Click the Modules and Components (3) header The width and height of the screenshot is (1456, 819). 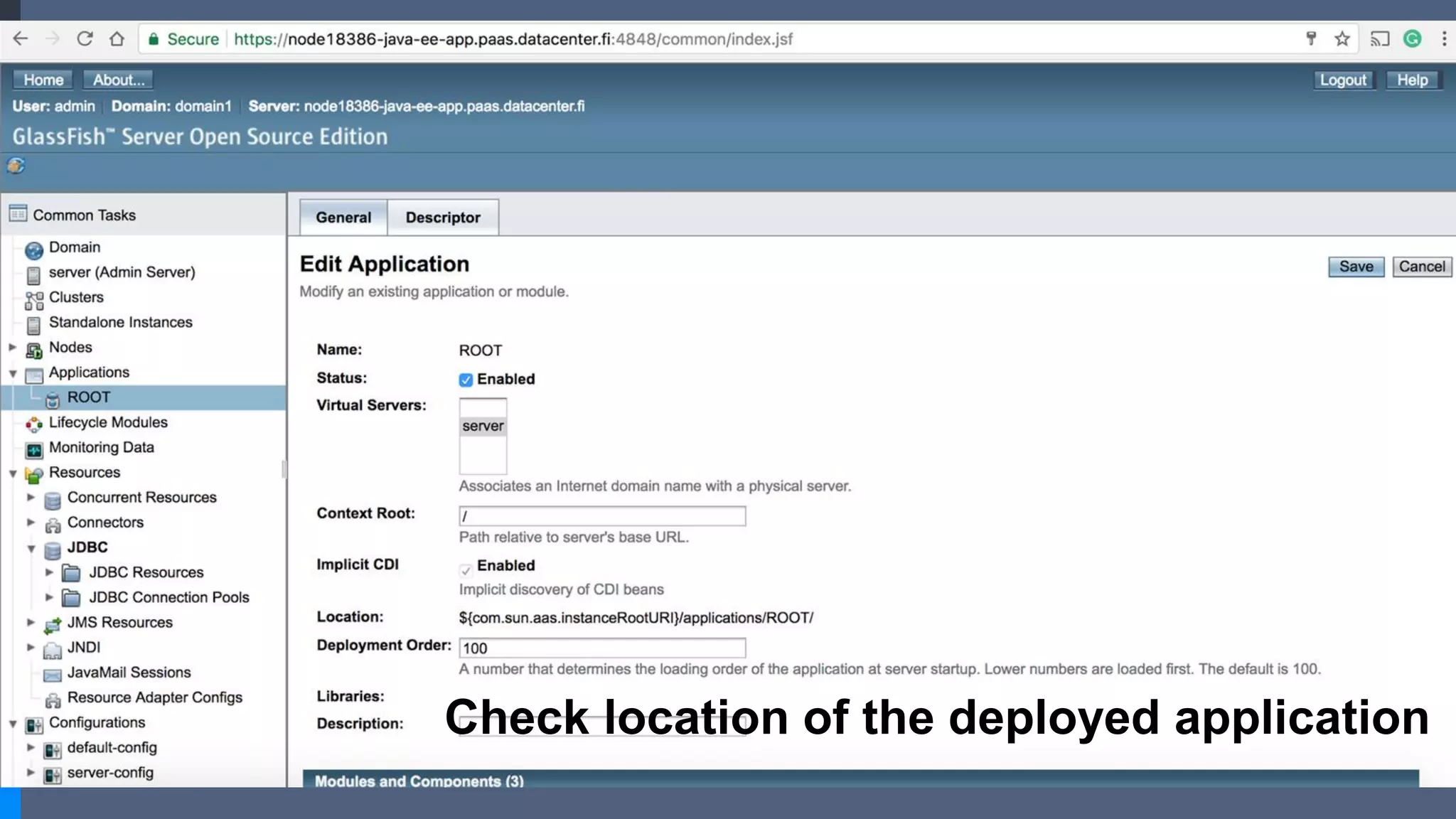(419, 781)
